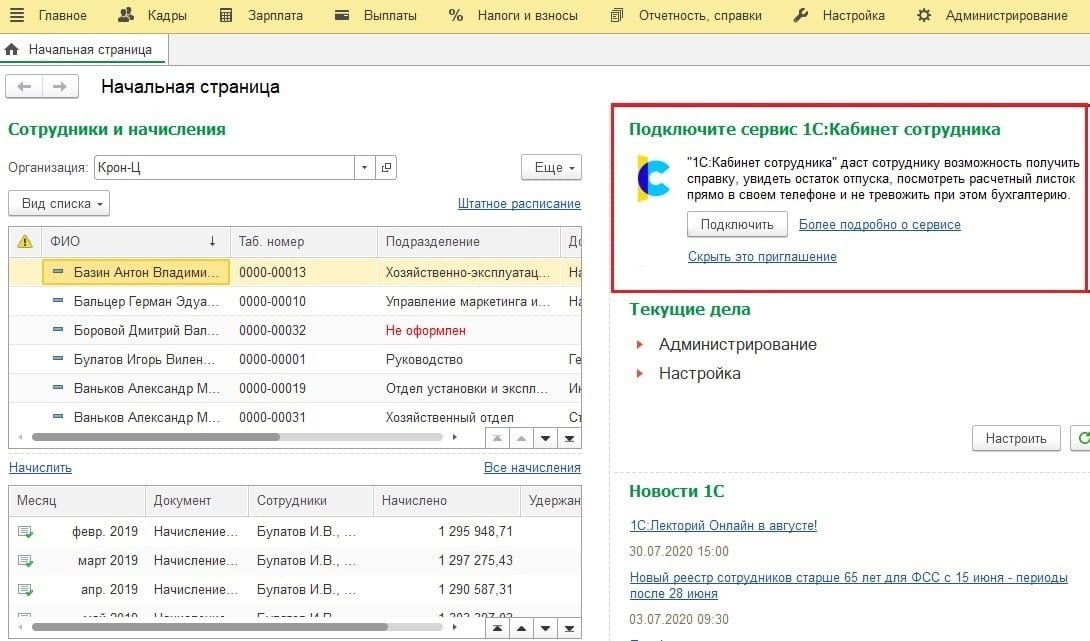1090x641 pixels.
Task: Click the employees list horizontal scrollbar
Action: pyautogui.click(x=155, y=437)
